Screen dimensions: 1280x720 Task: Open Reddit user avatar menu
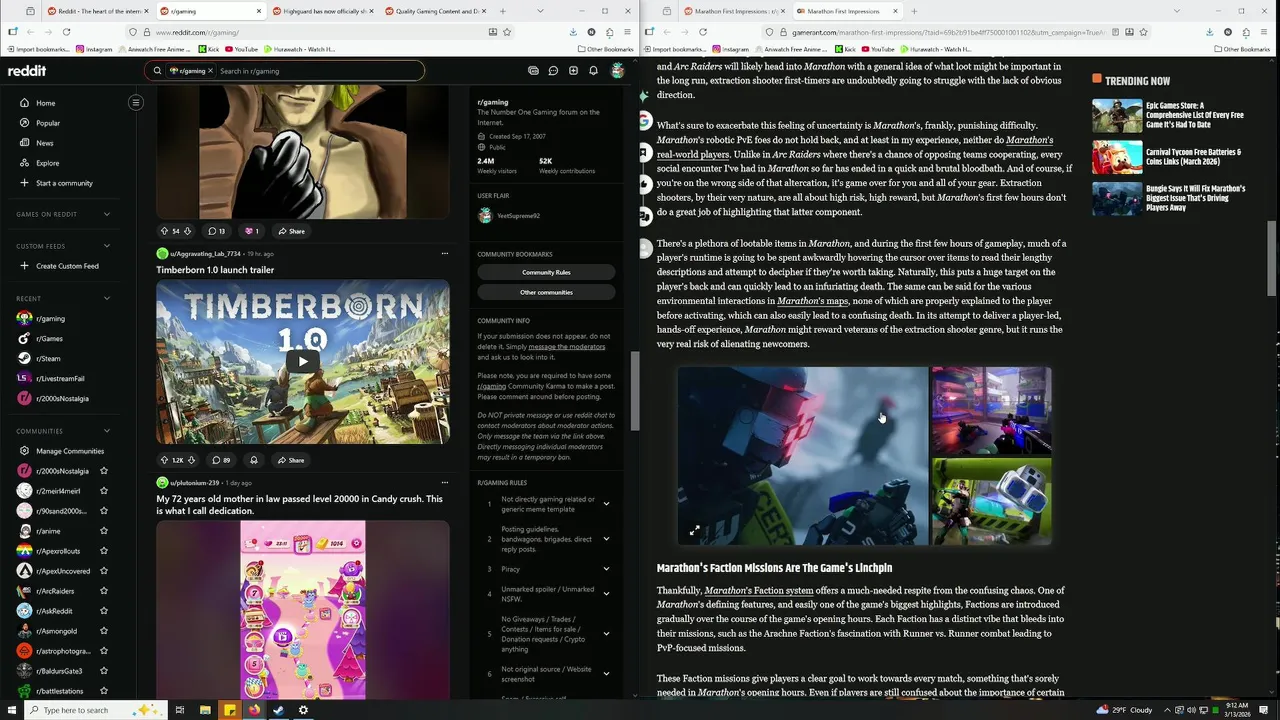tap(618, 71)
